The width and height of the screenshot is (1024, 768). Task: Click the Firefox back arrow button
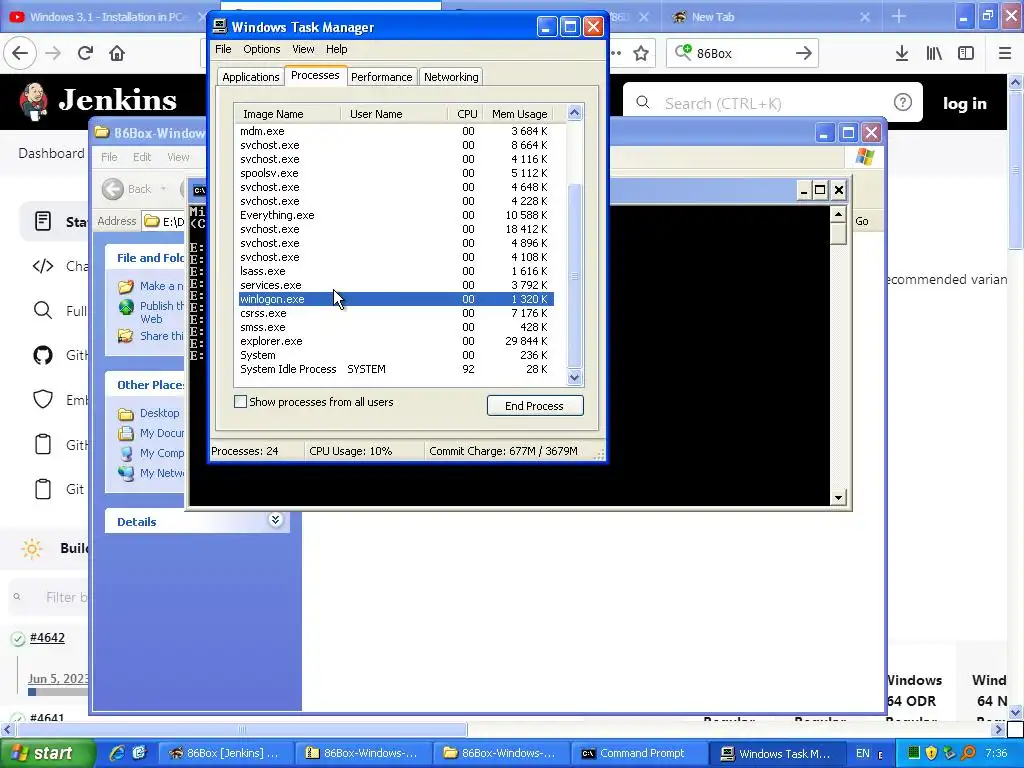point(20,53)
